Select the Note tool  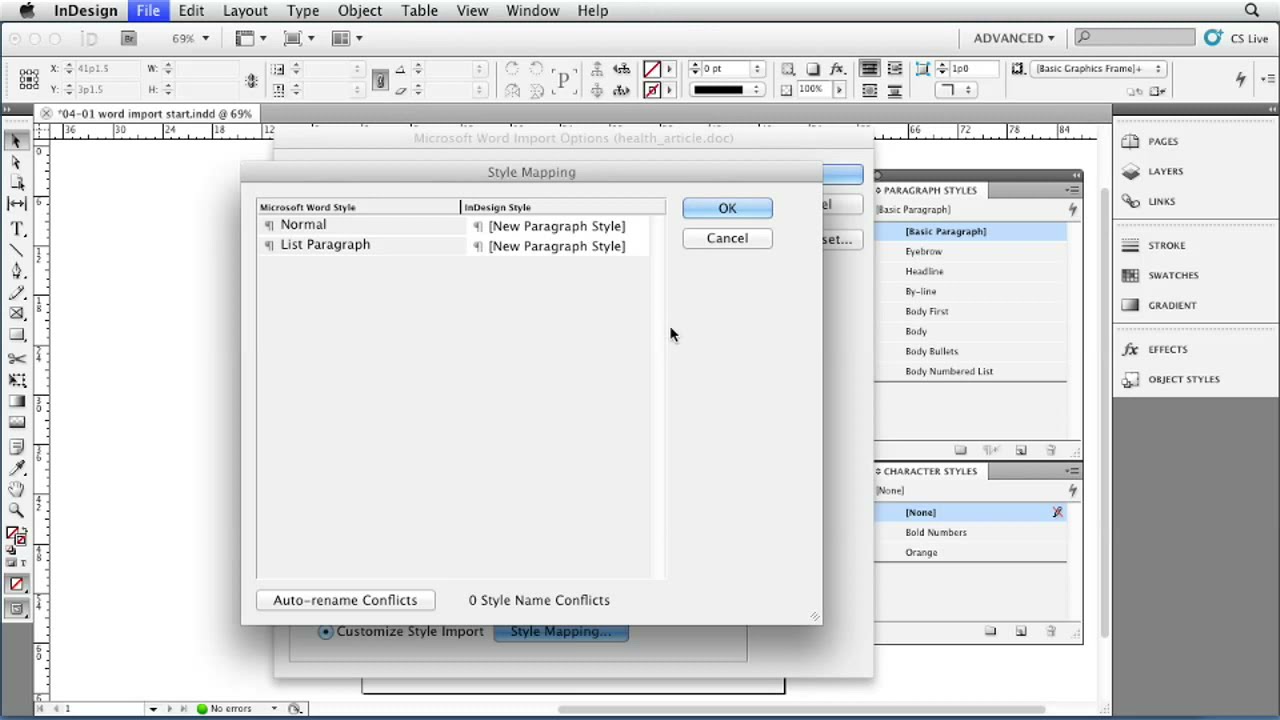[x=17, y=447]
